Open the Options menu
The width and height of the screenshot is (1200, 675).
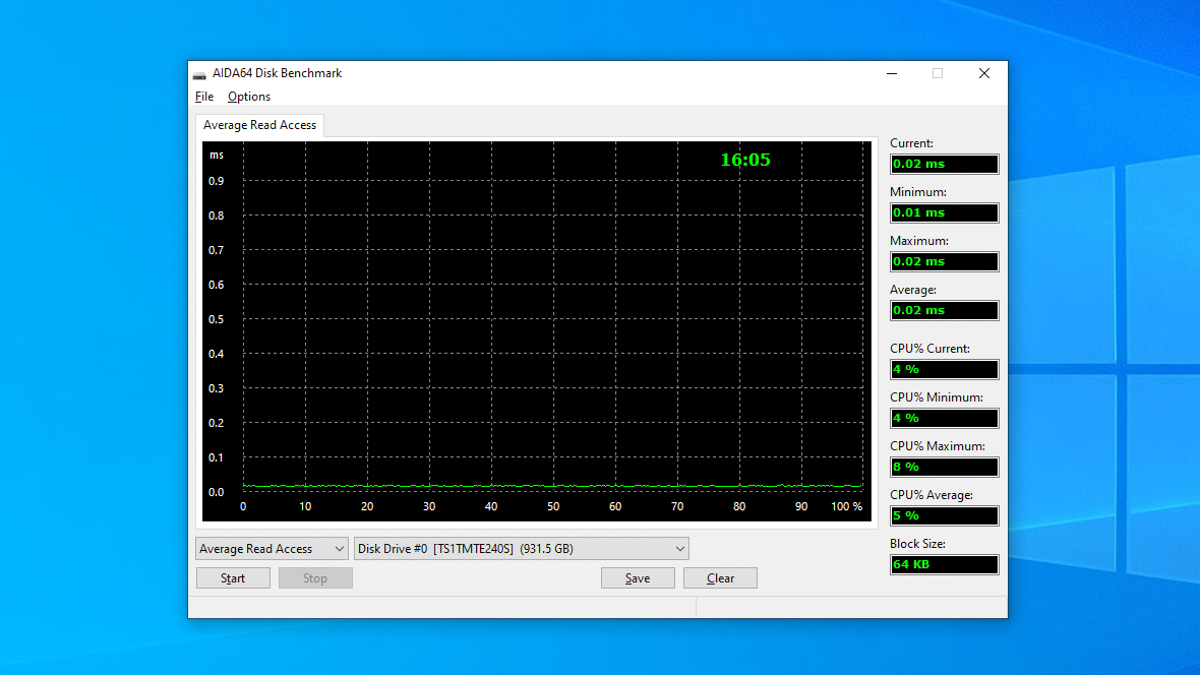pyautogui.click(x=249, y=97)
